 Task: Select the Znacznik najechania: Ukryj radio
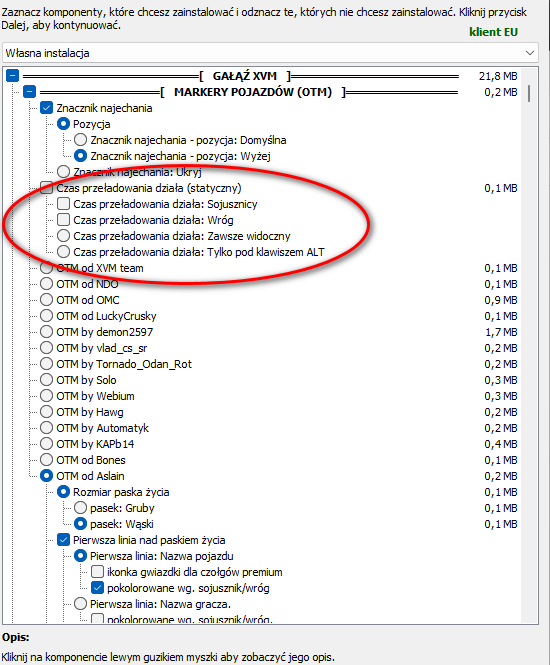click(64, 172)
